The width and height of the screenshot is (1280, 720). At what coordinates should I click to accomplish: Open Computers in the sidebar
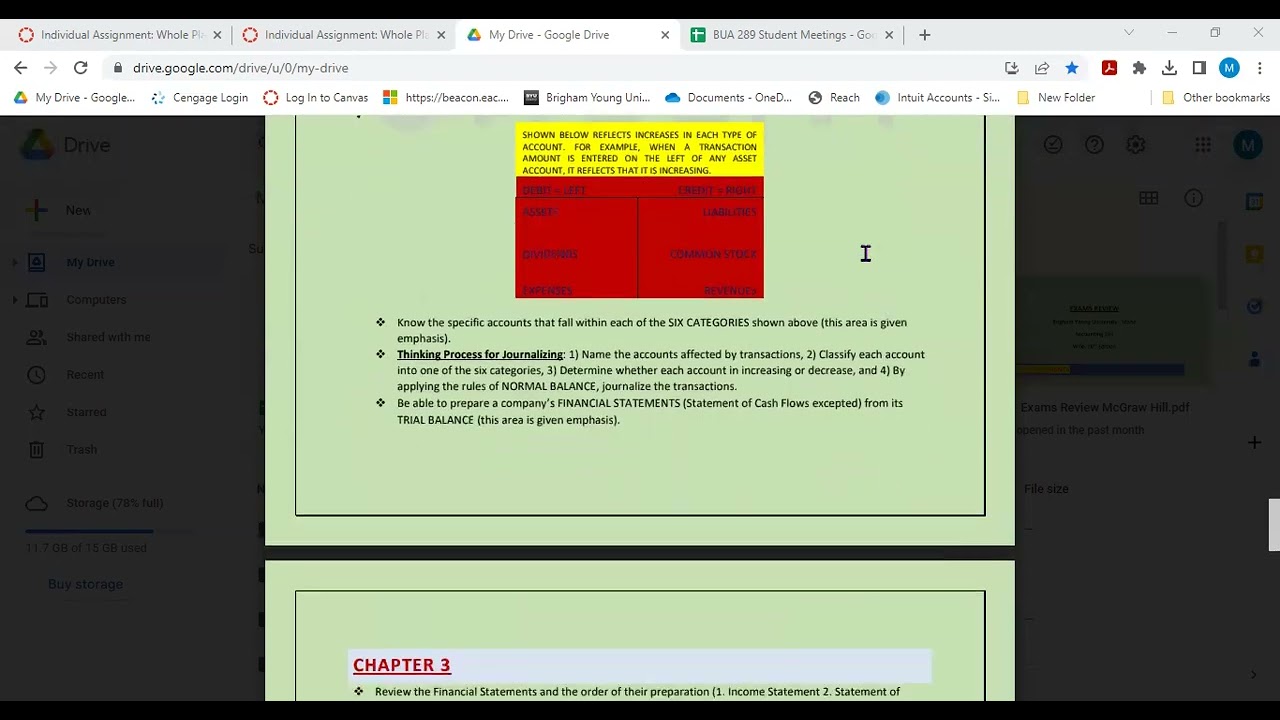[96, 300]
